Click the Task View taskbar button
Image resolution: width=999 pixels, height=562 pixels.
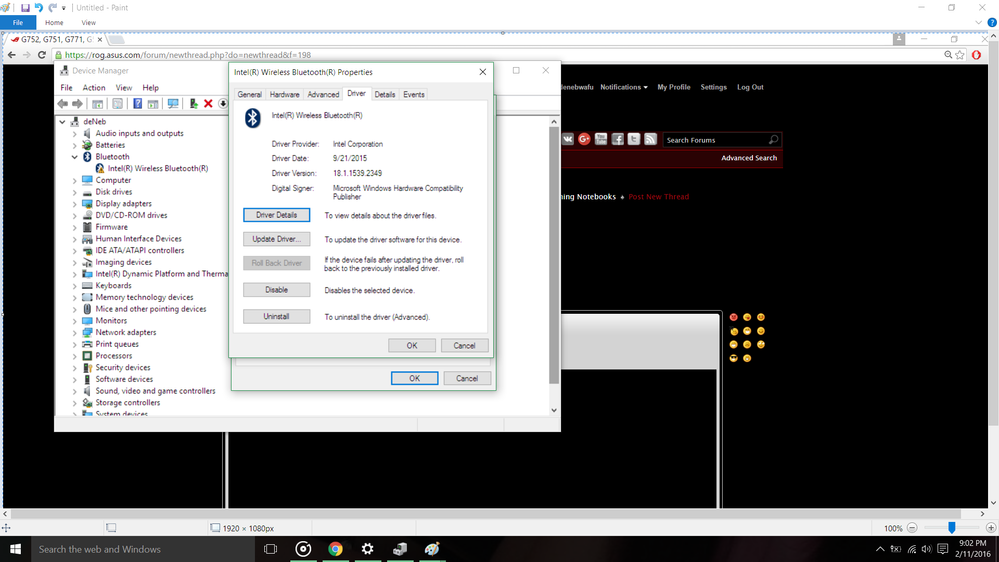click(270, 549)
